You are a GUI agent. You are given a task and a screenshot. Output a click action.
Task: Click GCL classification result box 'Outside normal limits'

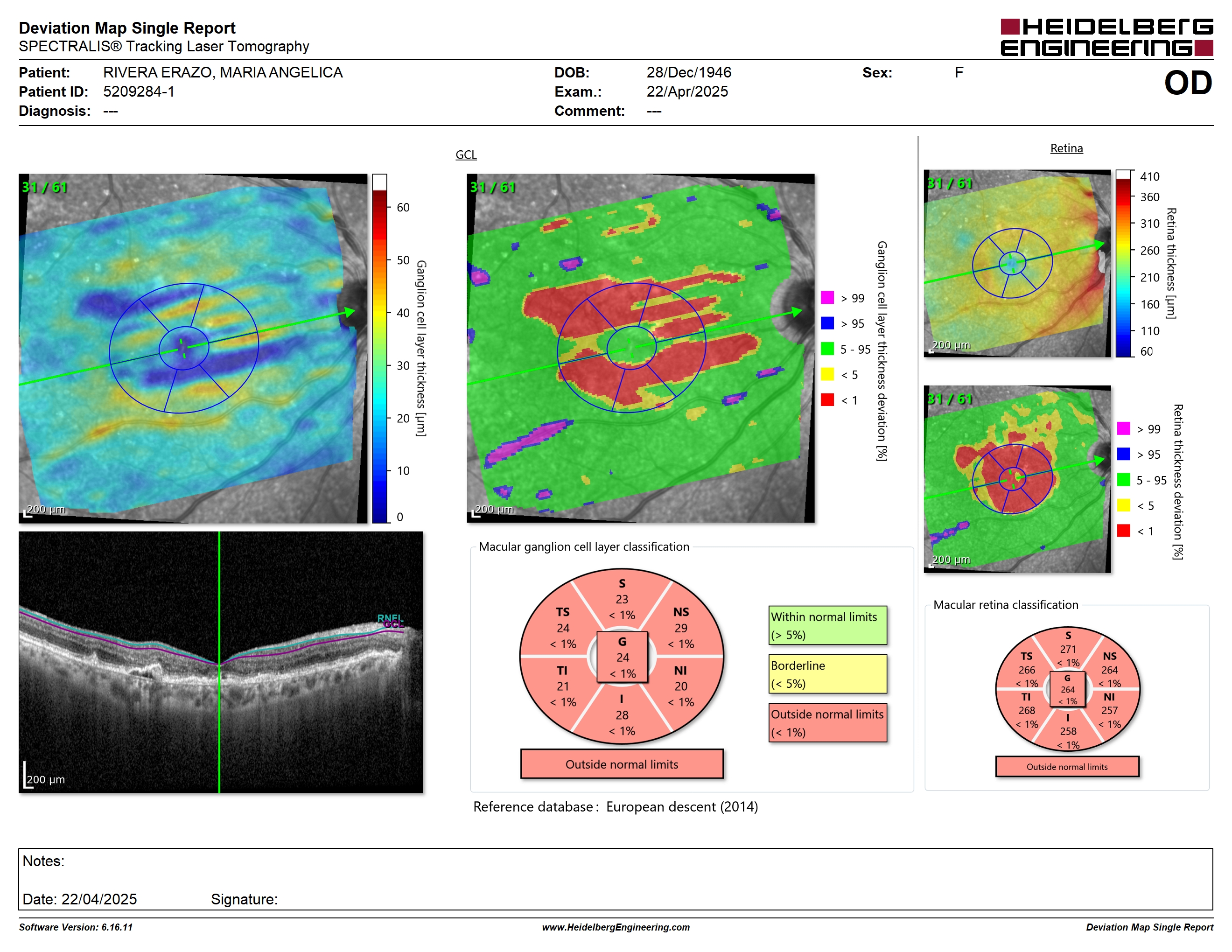click(622, 764)
